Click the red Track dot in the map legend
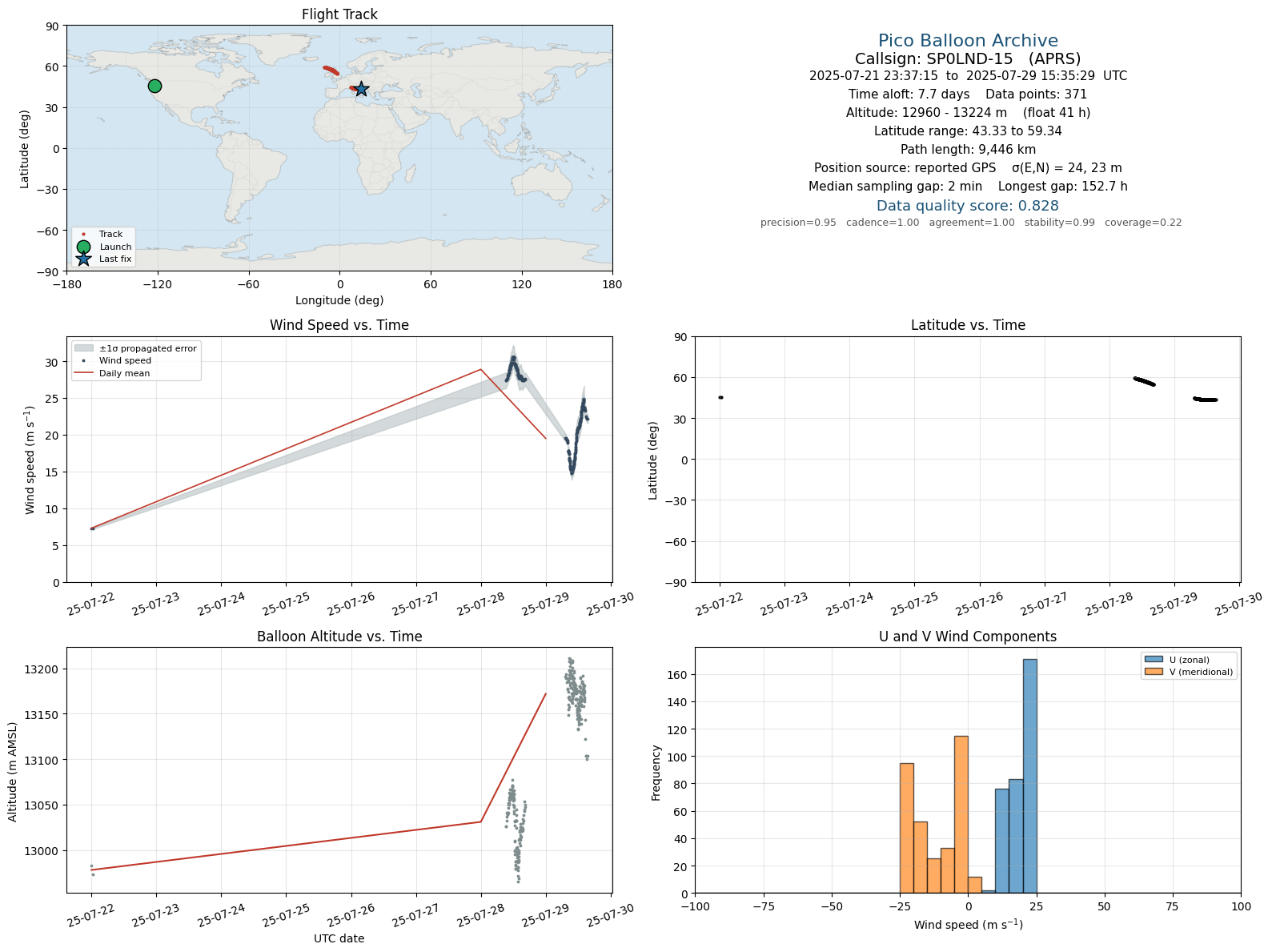The height and width of the screenshot is (952, 1272). 83,235
